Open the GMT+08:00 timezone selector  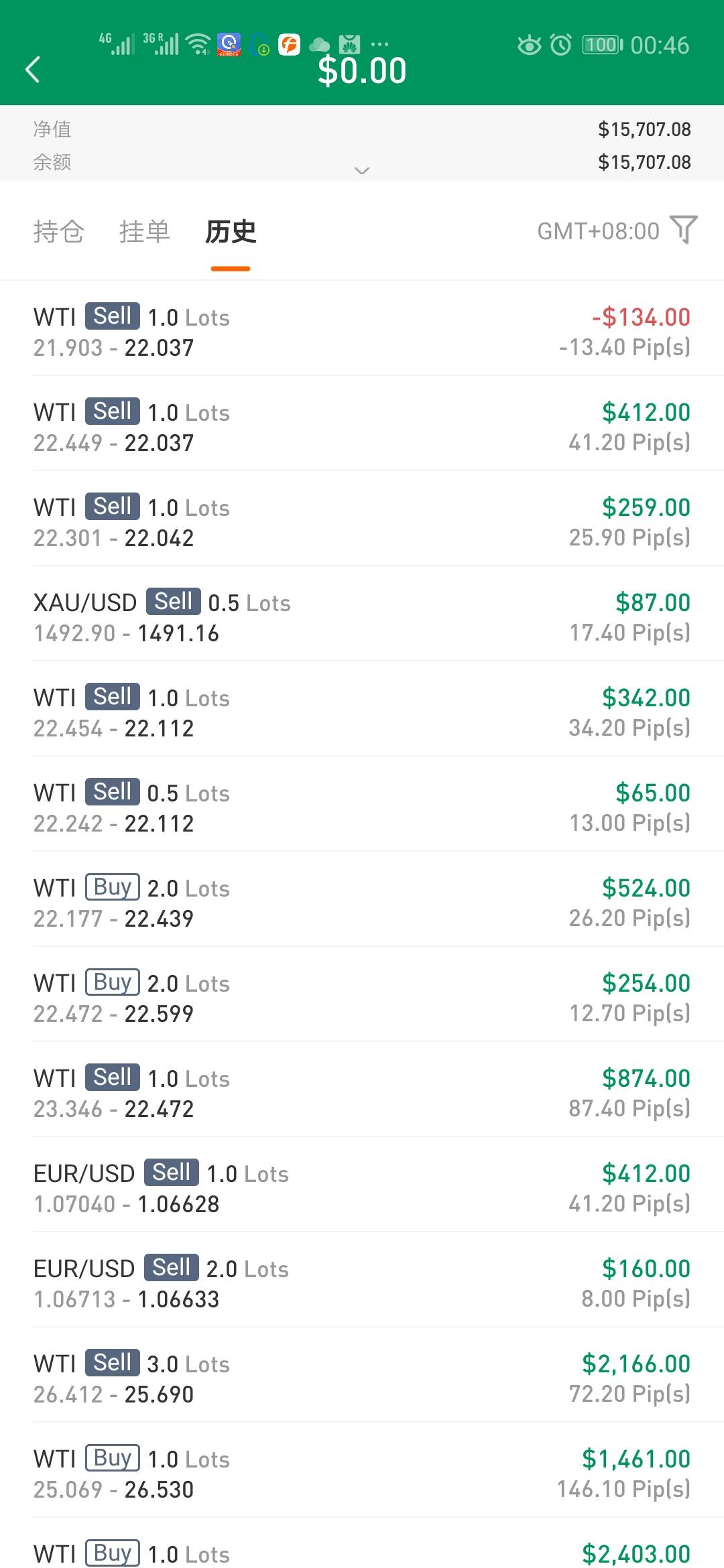(x=598, y=231)
